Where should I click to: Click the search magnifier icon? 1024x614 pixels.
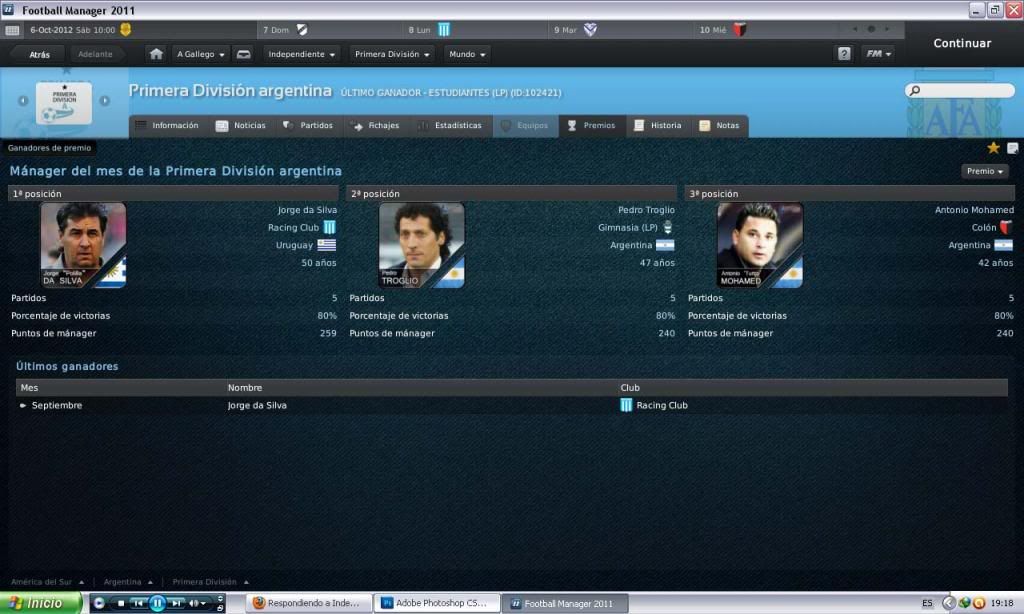tap(915, 91)
